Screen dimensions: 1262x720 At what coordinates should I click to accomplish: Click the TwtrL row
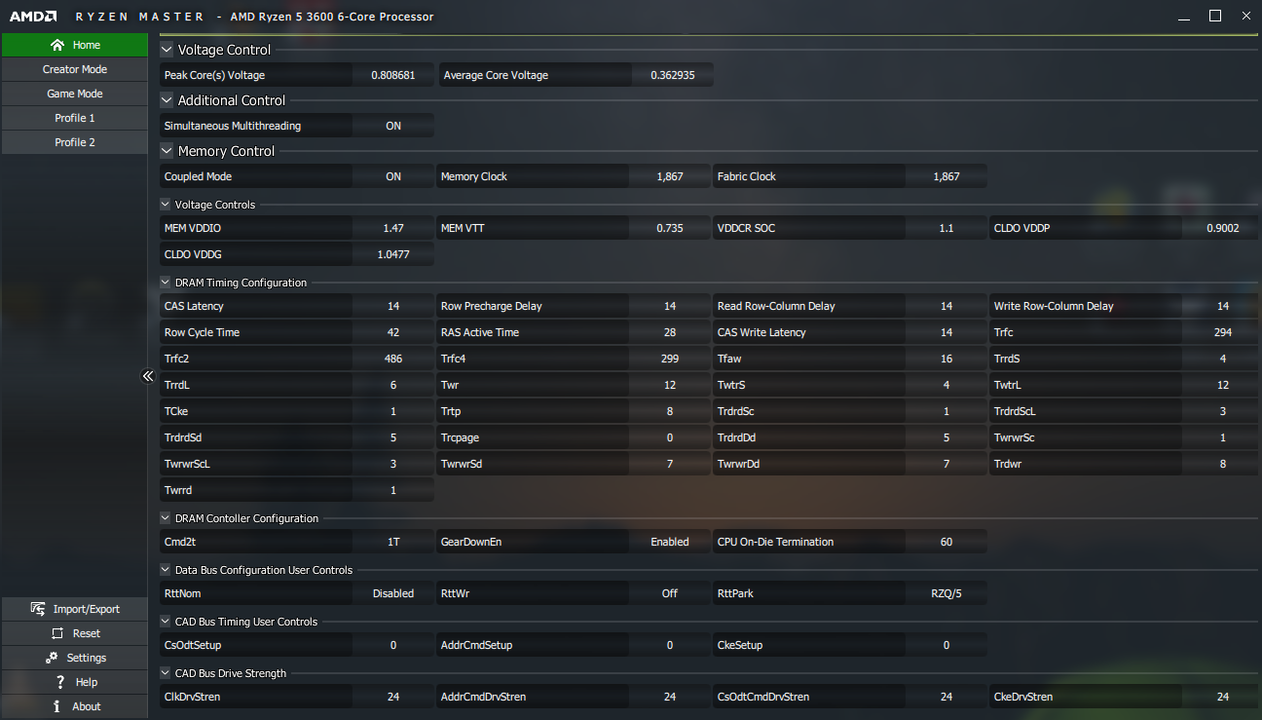(x=1124, y=385)
